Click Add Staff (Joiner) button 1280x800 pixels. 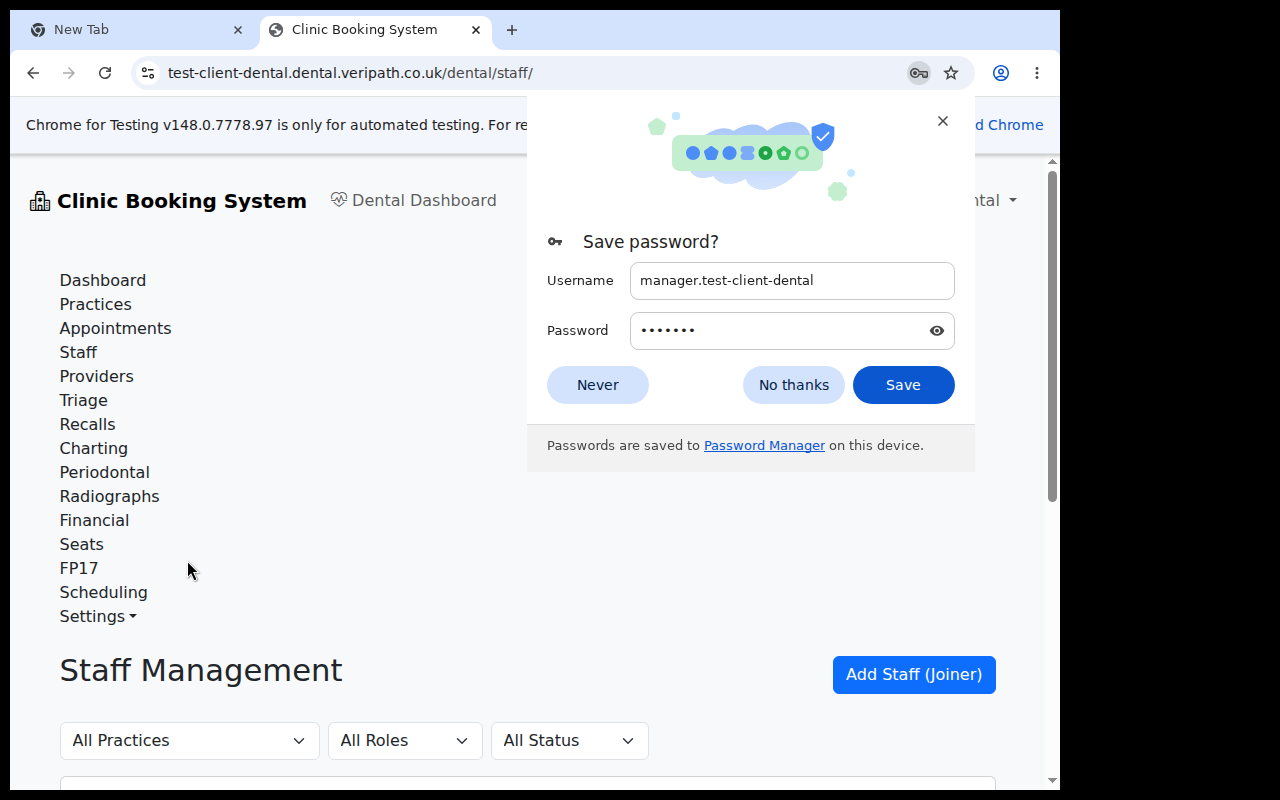tap(914, 675)
